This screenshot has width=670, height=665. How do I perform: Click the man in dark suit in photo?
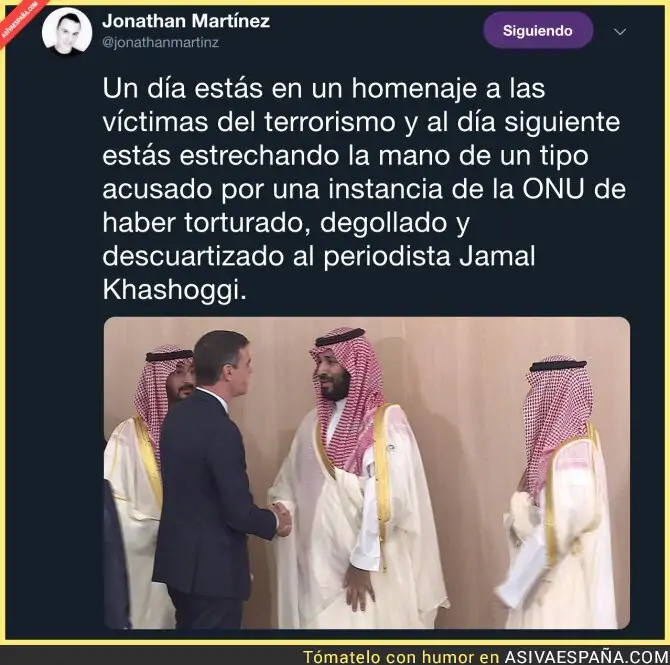click(209, 479)
